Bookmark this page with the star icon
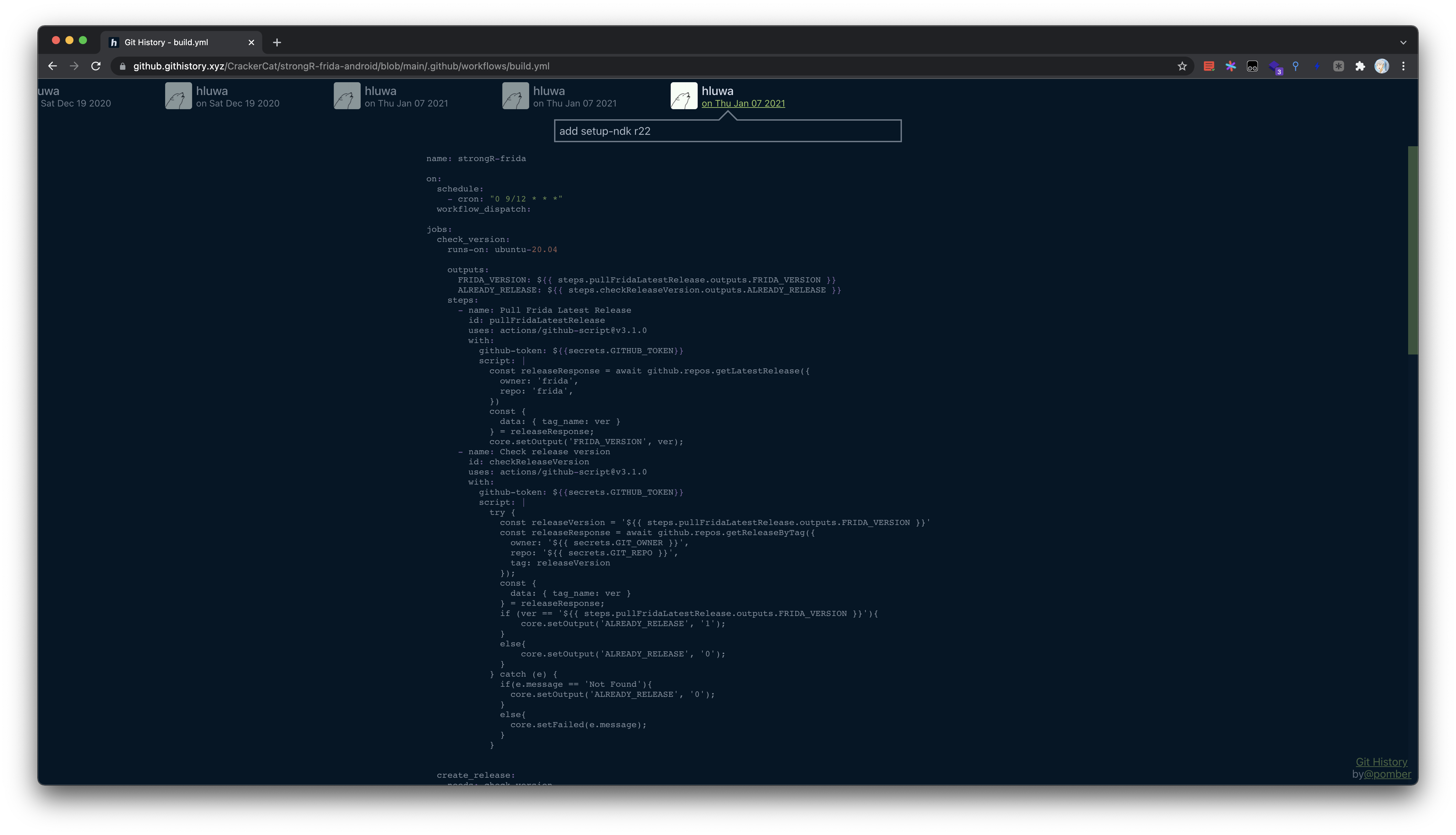Viewport: 1456px width, 835px height. (1182, 66)
